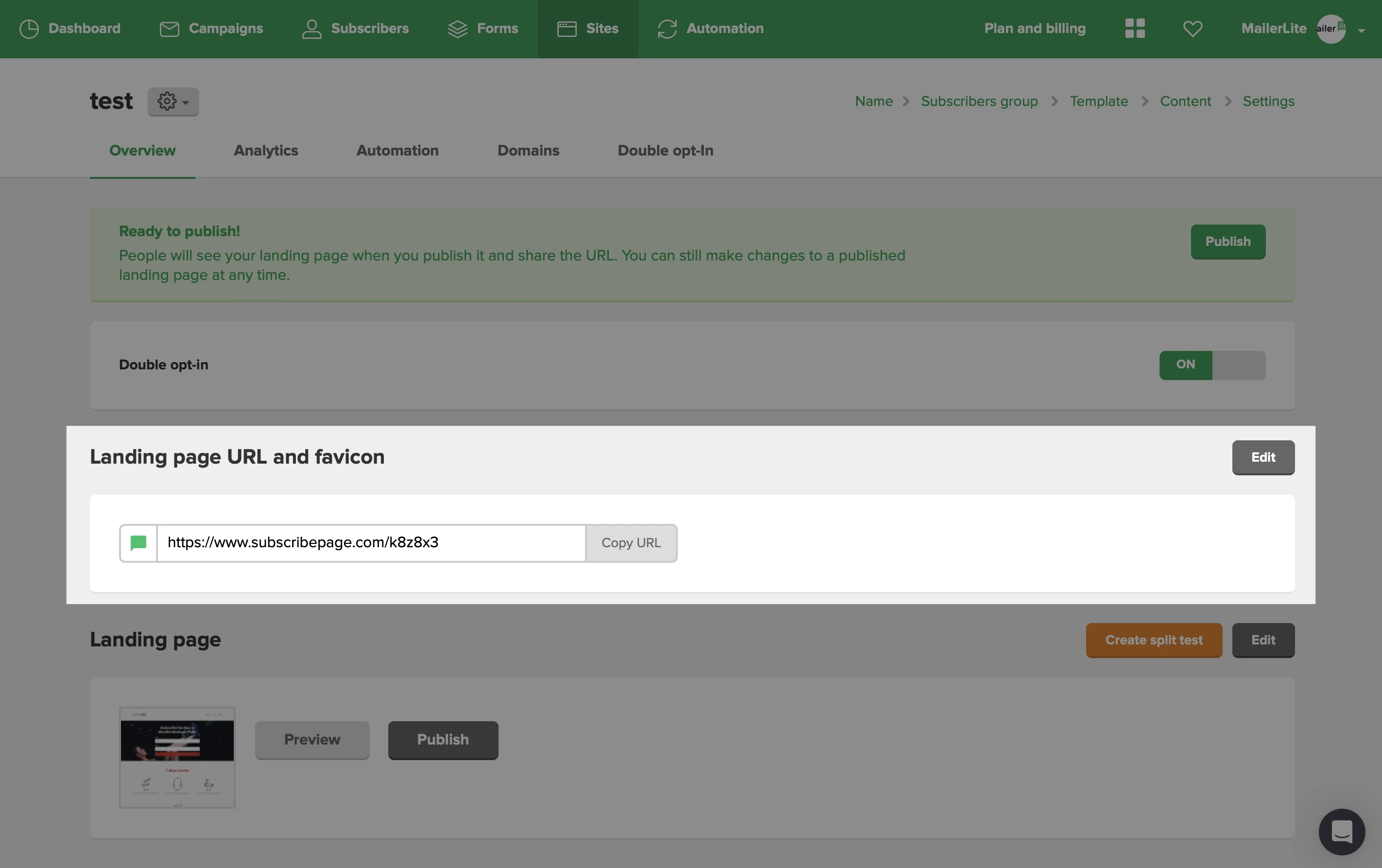
Task: Click the heart icon in header
Action: 1192,29
